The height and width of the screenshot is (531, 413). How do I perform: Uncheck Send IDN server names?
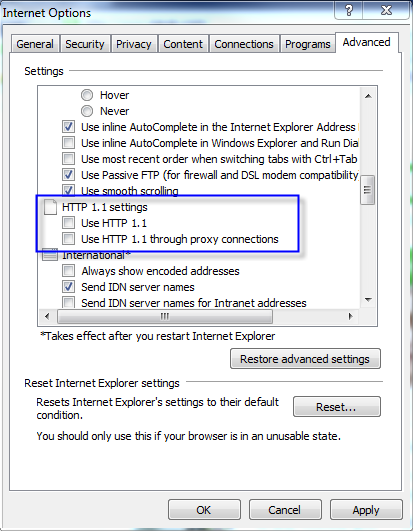click(x=69, y=287)
